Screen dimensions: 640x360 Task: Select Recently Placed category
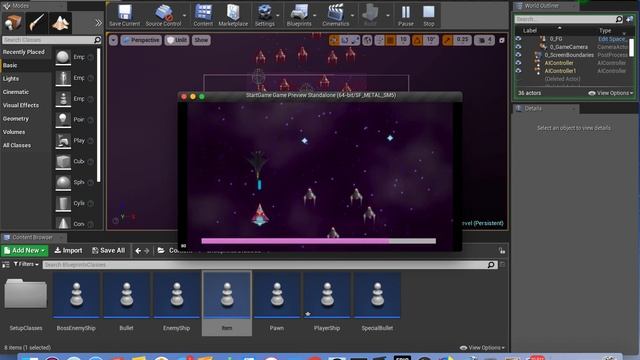click(24, 52)
